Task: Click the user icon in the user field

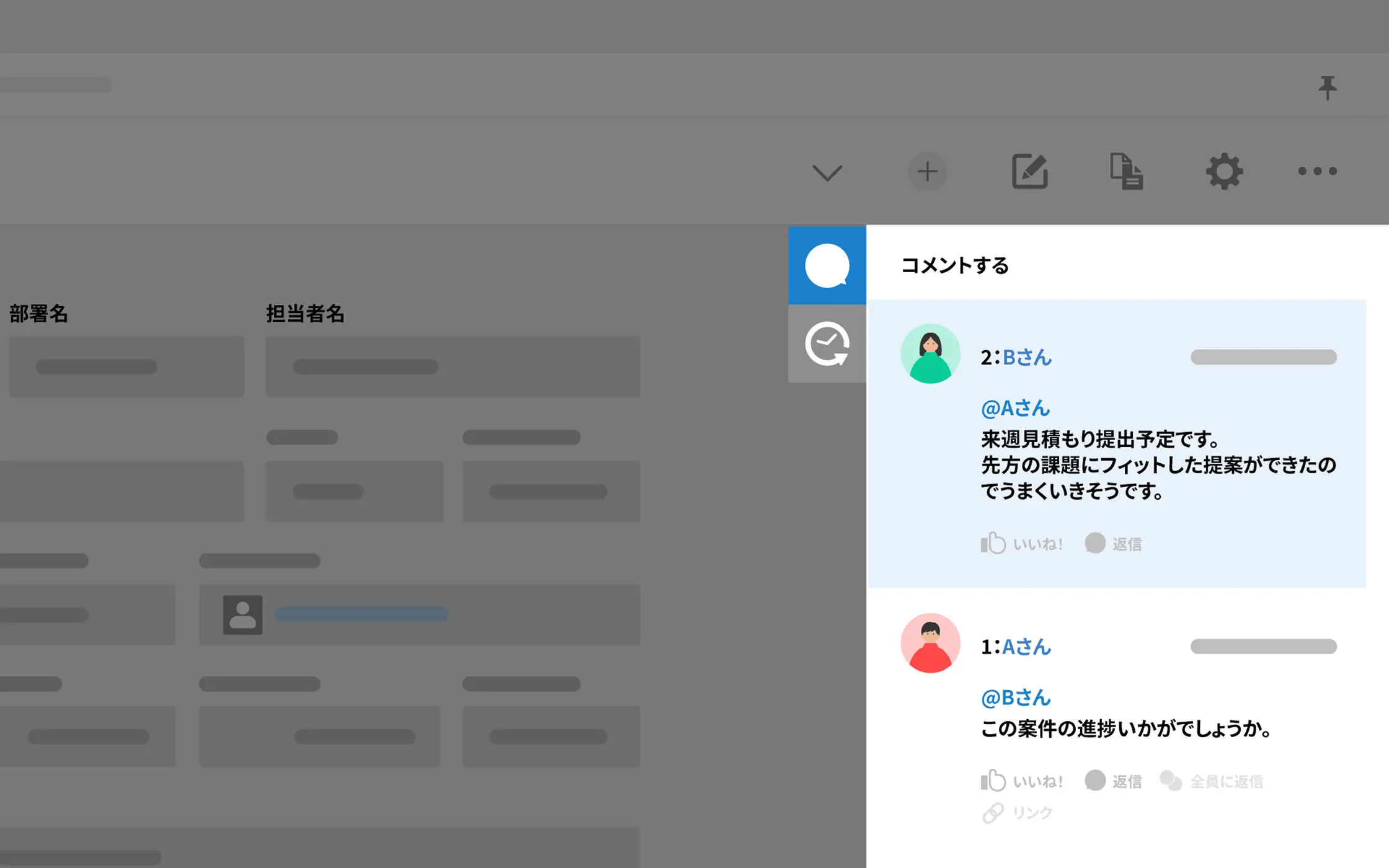Action: 242,614
